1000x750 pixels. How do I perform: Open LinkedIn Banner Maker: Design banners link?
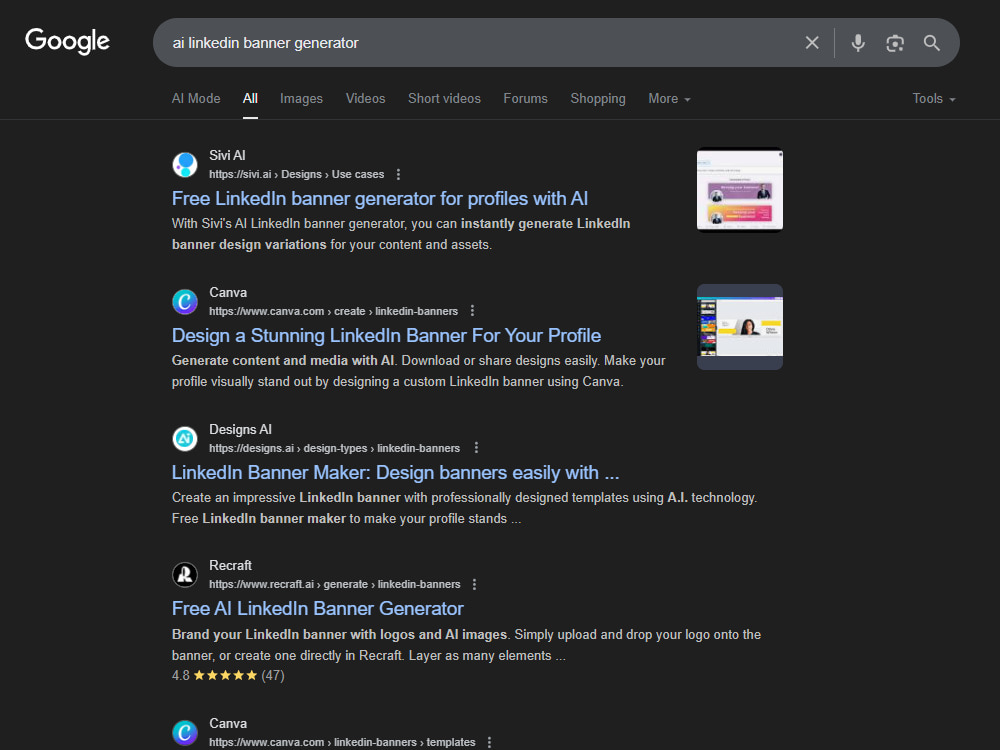click(395, 473)
